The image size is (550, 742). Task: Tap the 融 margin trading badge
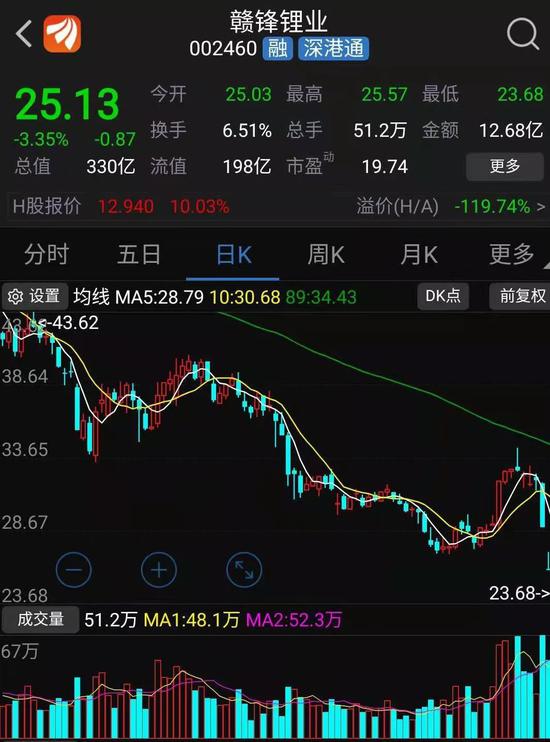[x=278, y=48]
